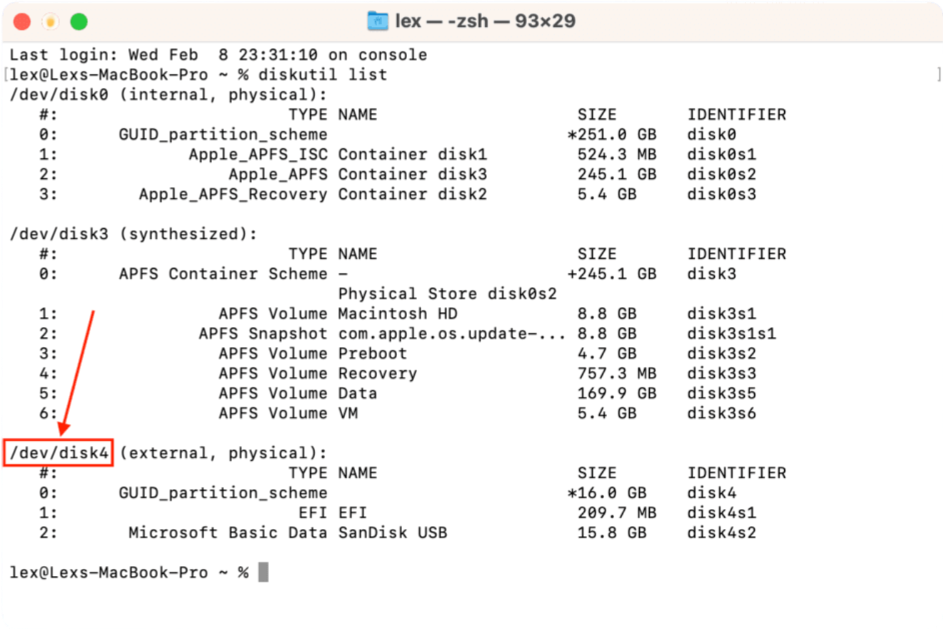Click the yellow minimize traffic light button

[50, 20]
